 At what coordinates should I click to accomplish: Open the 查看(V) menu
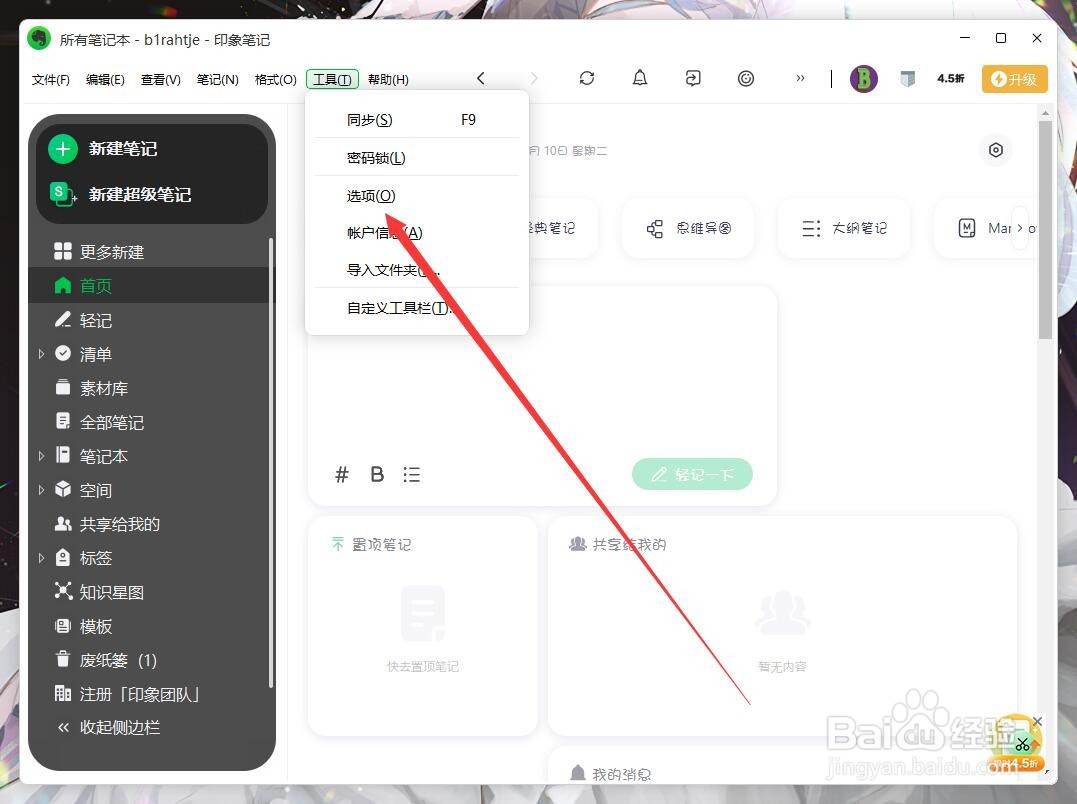(x=161, y=80)
